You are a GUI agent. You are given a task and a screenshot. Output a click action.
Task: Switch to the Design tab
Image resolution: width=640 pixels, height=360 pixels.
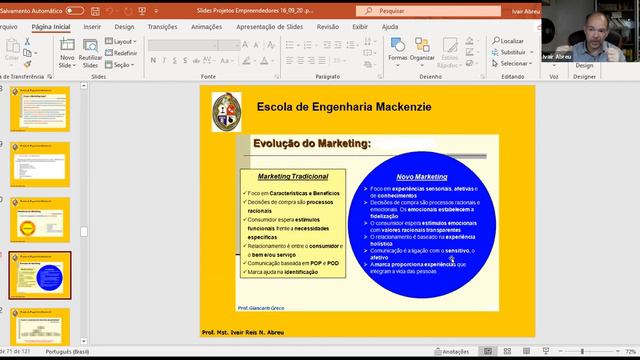pos(124,27)
